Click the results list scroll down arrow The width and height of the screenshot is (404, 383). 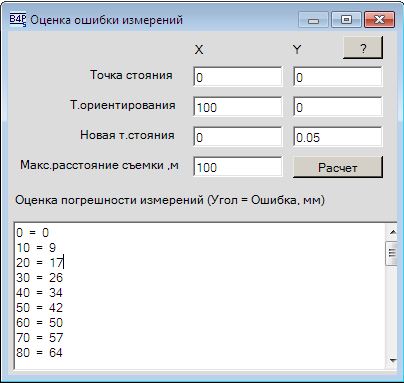pos(392,360)
